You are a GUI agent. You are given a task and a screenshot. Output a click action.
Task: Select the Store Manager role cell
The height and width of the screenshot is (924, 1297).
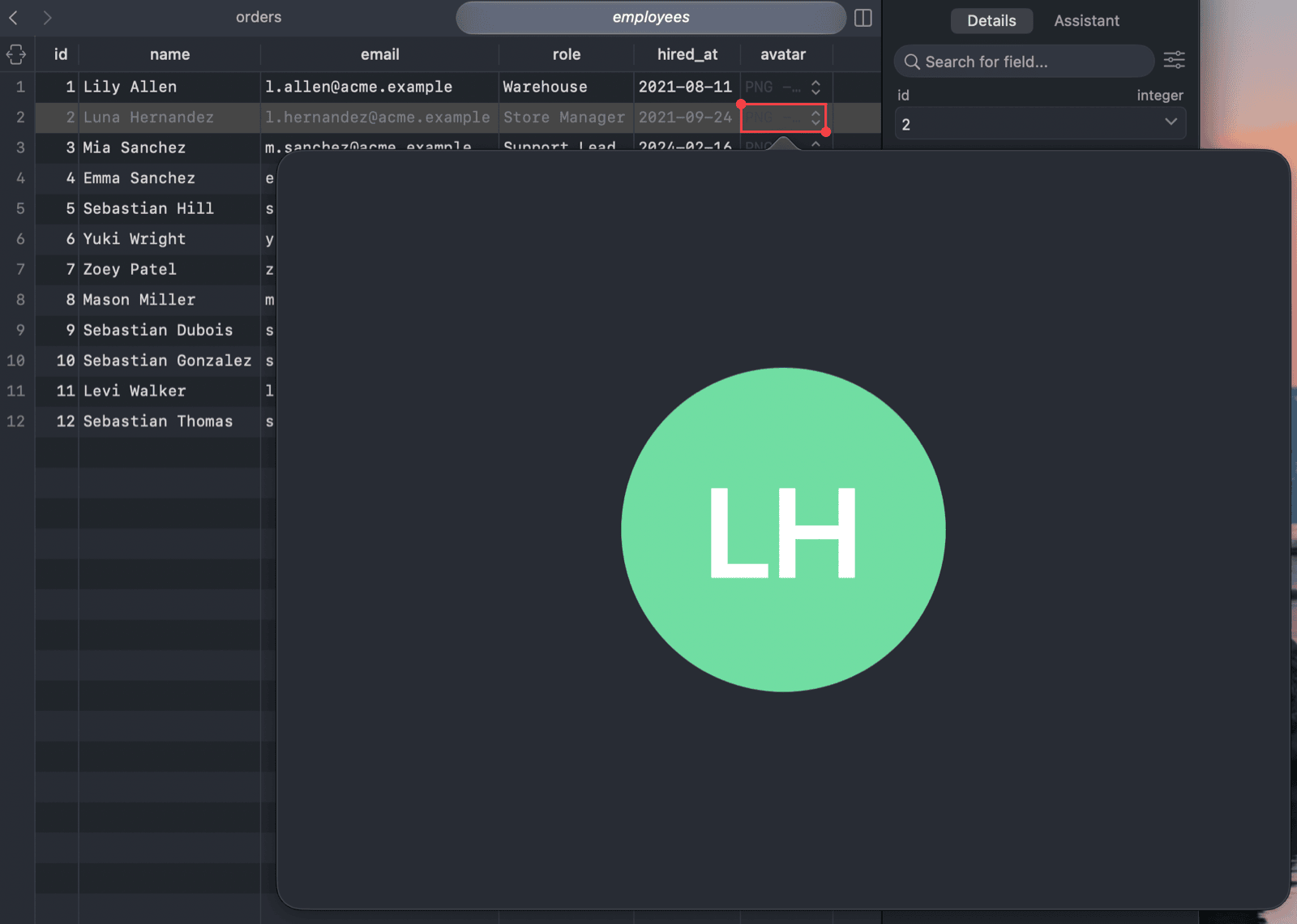tap(566, 118)
